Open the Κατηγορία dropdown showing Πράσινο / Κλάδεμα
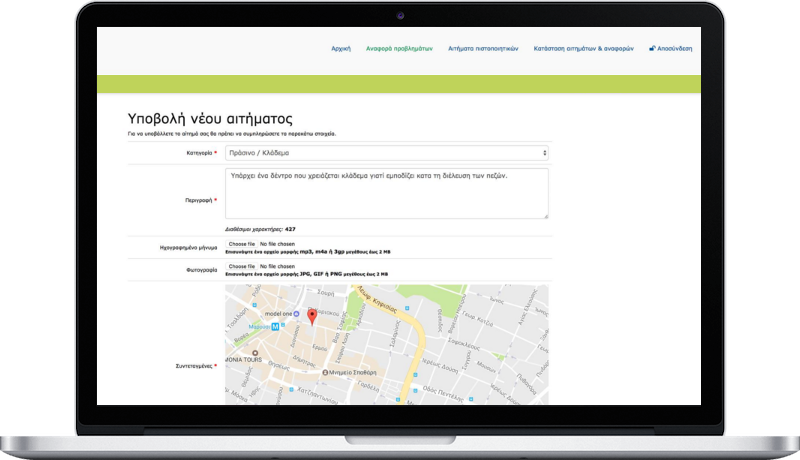 (386, 153)
